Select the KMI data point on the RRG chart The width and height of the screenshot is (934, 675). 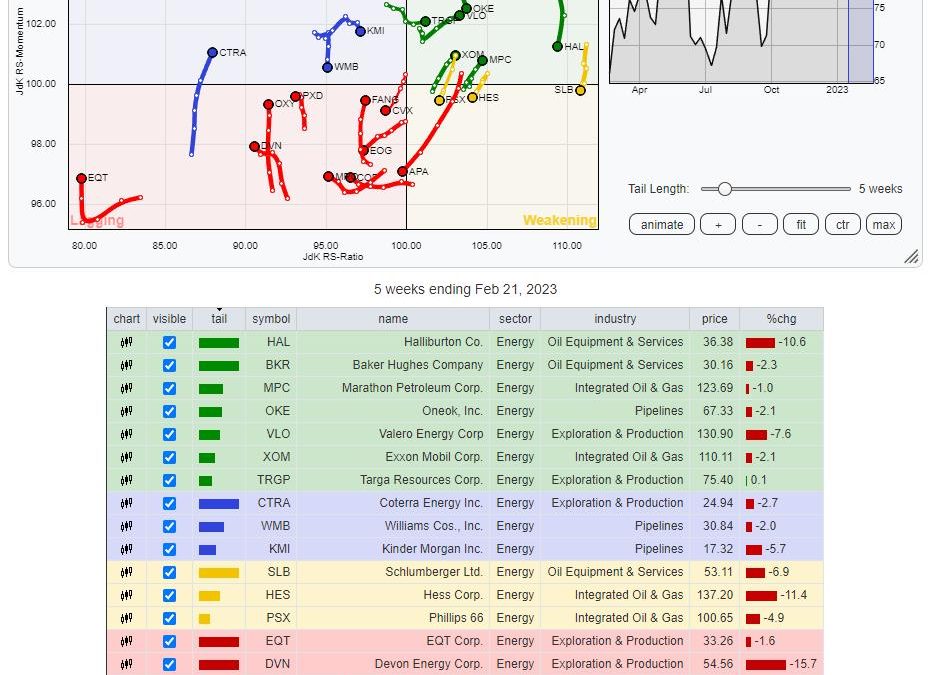(360, 31)
